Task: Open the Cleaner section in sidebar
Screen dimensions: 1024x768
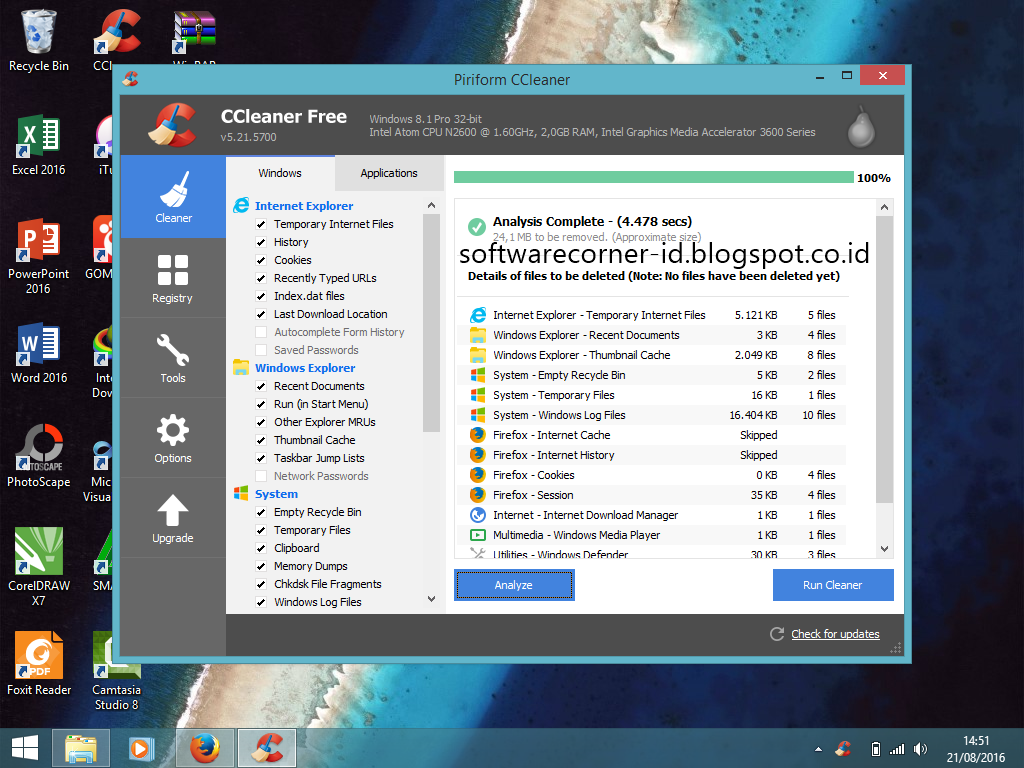Action: point(173,197)
